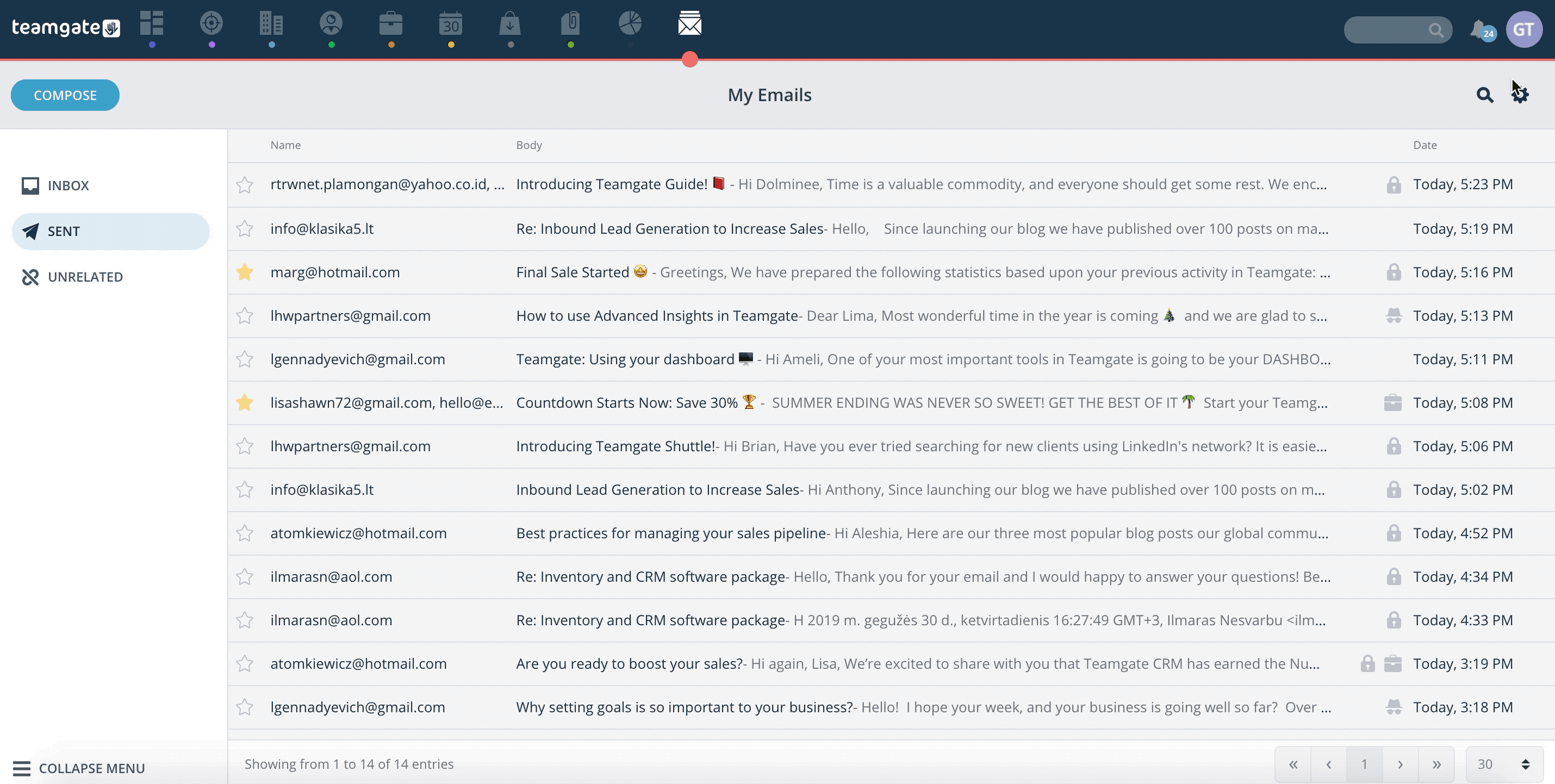Open the Companies building icon
Viewport: 1555px width, 784px height.
pyautogui.click(x=271, y=23)
